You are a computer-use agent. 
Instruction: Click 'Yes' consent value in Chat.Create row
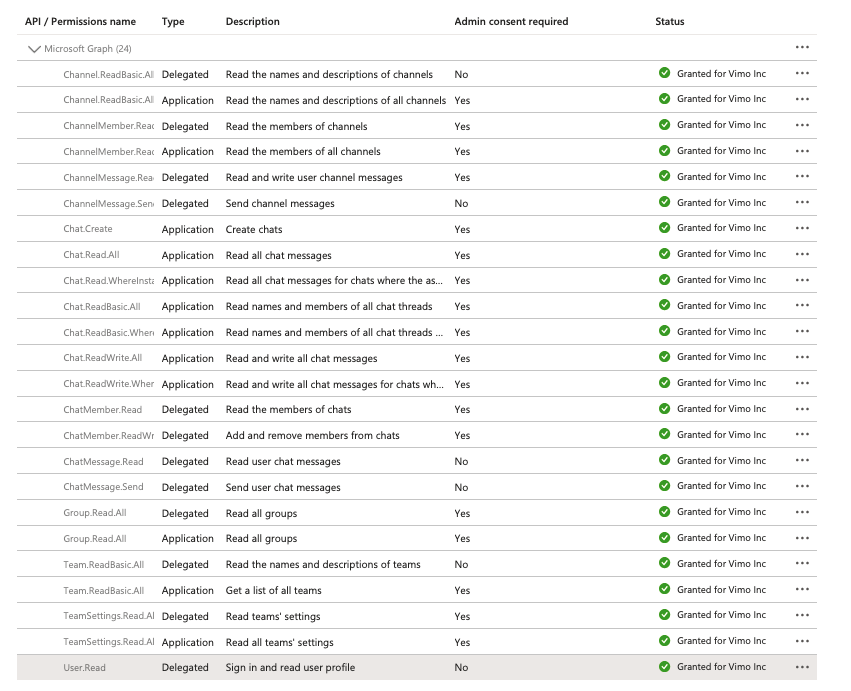point(462,230)
